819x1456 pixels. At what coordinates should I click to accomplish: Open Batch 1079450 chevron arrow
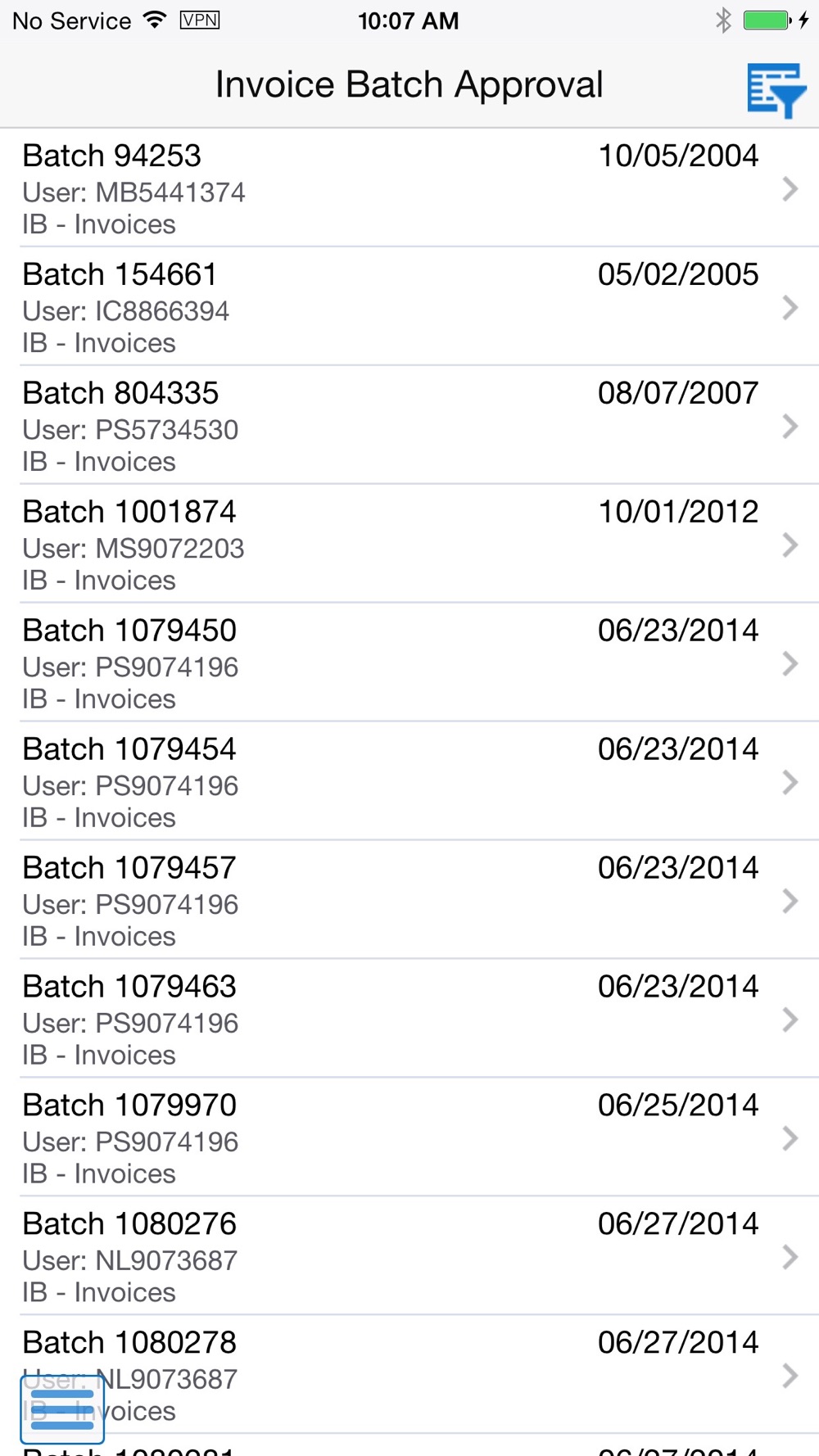tap(790, 664)
